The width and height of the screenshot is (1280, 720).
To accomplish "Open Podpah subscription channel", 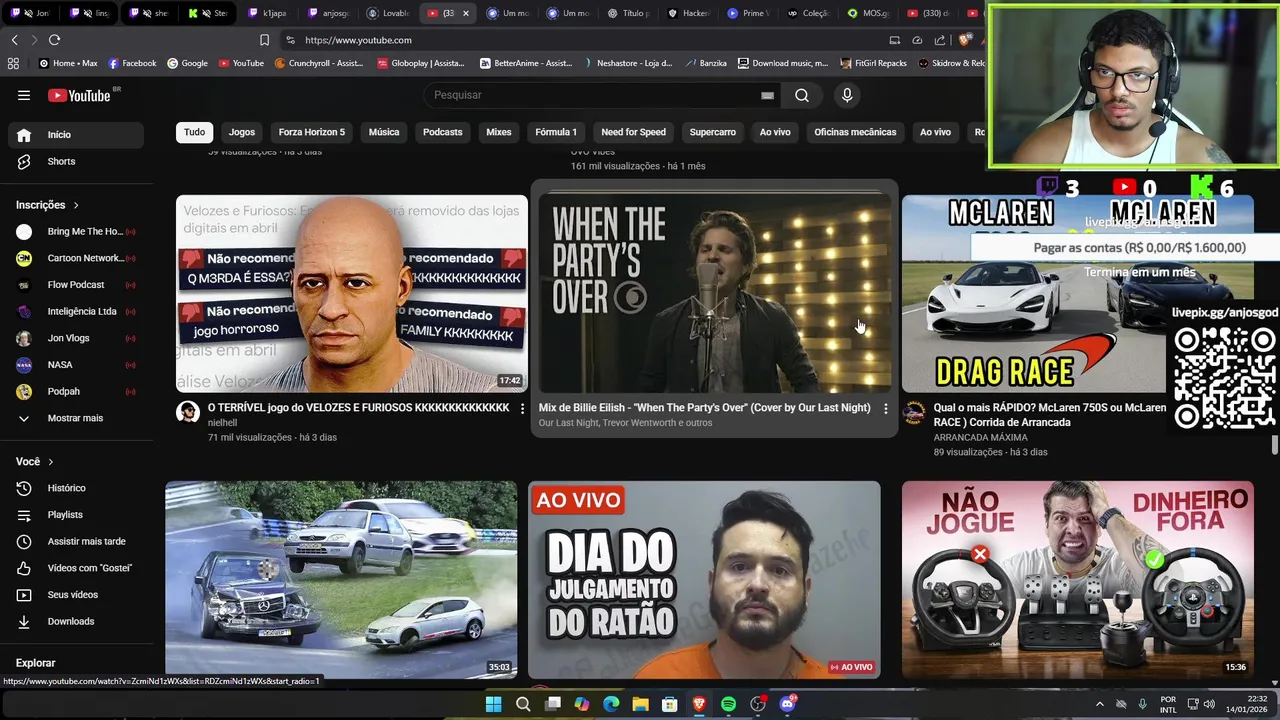I will [x=76, y=392].
